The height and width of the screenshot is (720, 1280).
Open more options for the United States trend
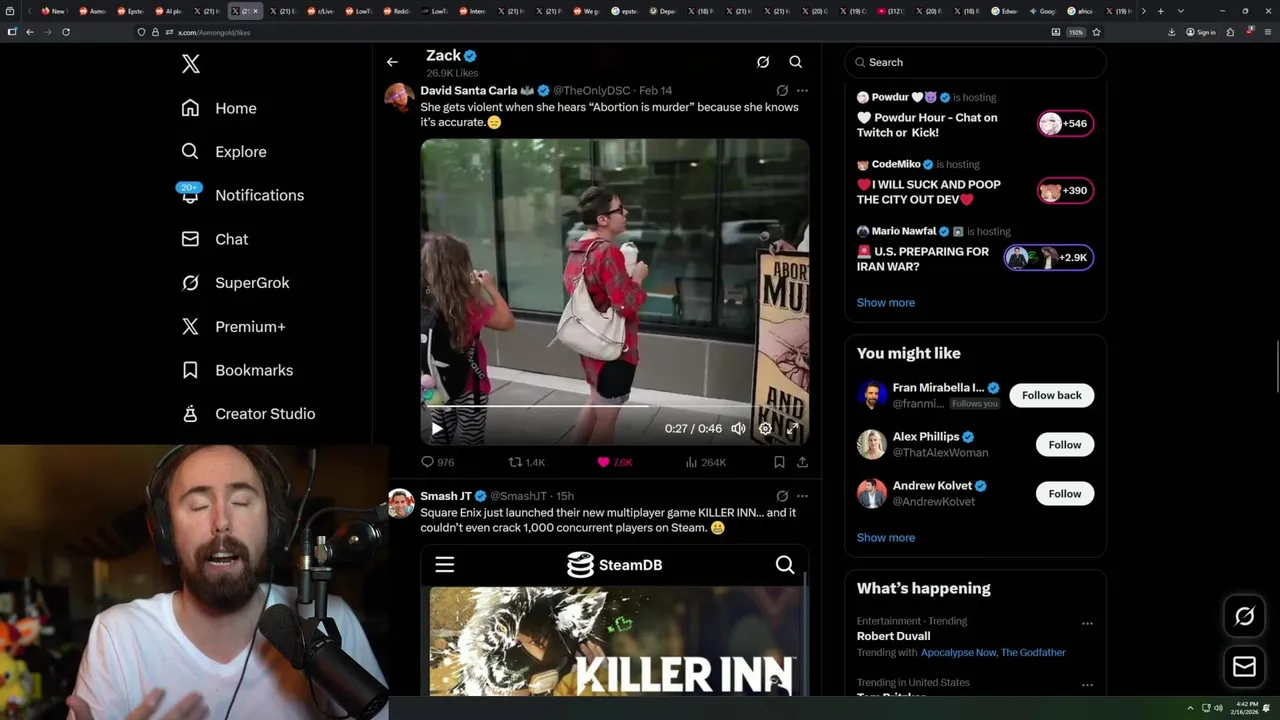[x=1087, y=685]
